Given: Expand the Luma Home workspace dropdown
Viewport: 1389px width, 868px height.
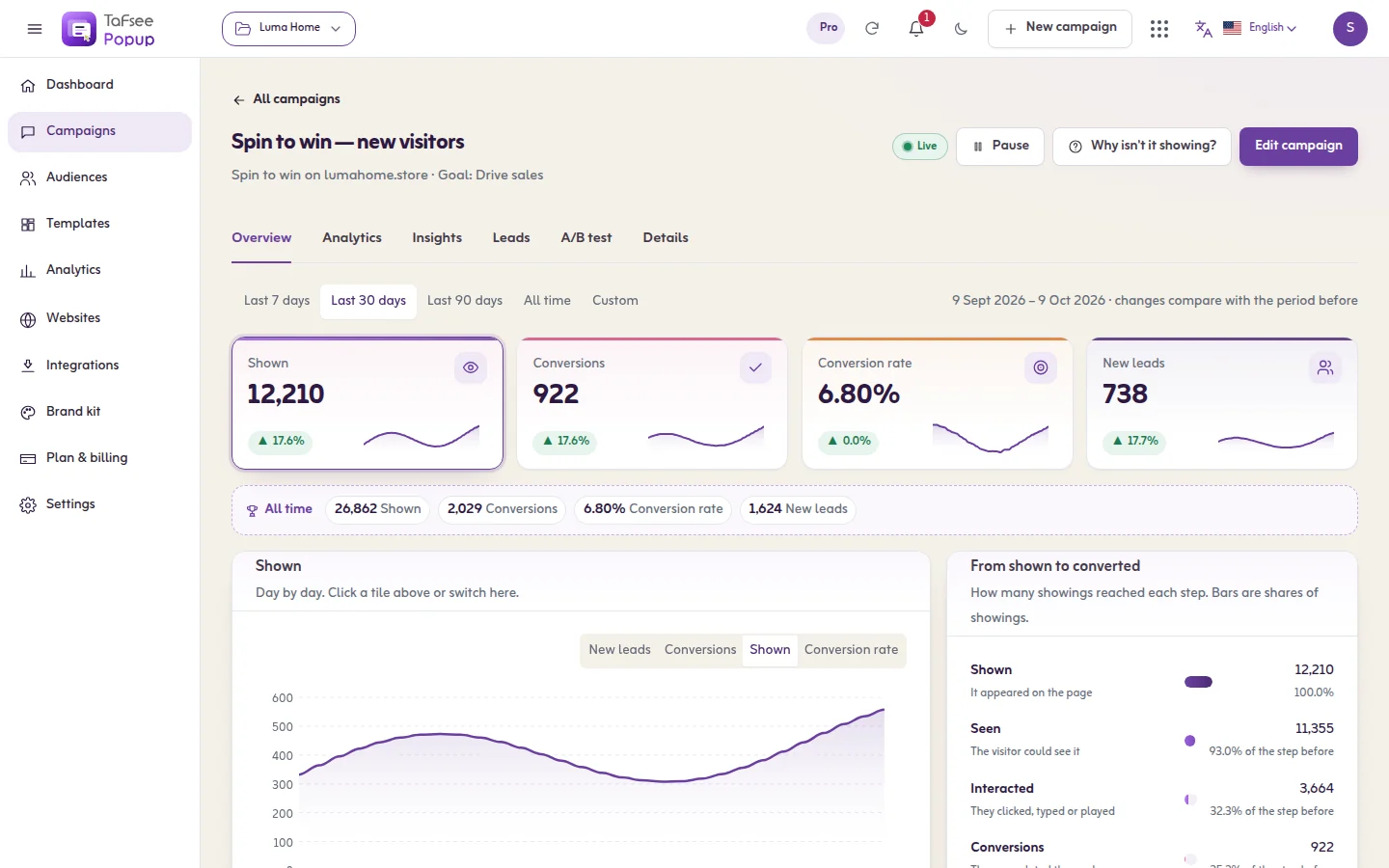Looking at the screenshot, I should [288, 29].
